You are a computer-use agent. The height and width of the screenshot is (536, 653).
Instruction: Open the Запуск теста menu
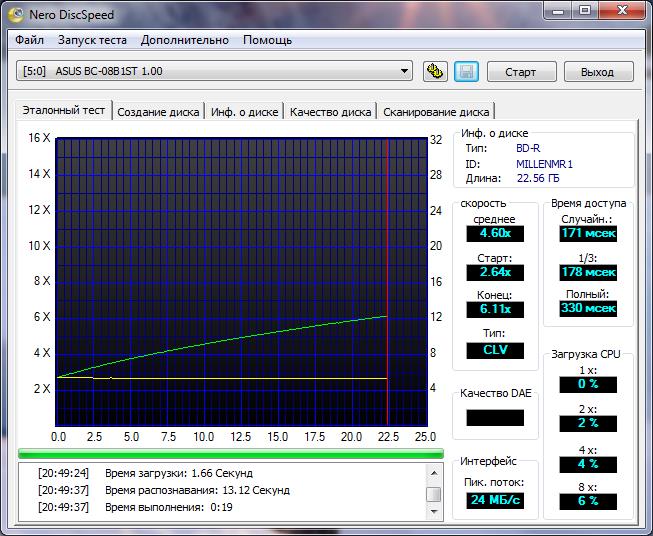coord(92,40)
